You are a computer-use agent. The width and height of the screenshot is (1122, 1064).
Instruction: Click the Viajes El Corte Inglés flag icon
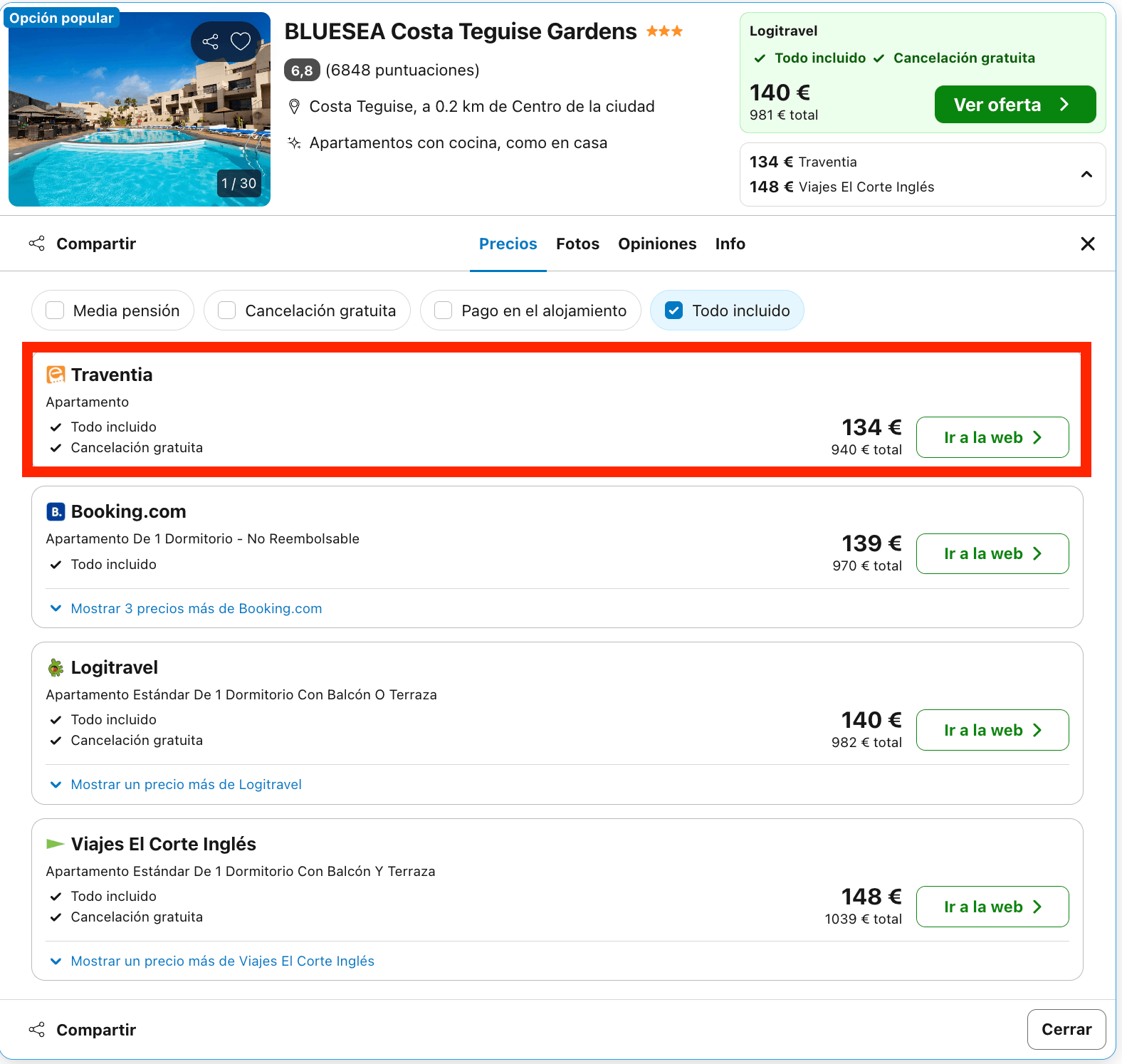tap(56, 844)
